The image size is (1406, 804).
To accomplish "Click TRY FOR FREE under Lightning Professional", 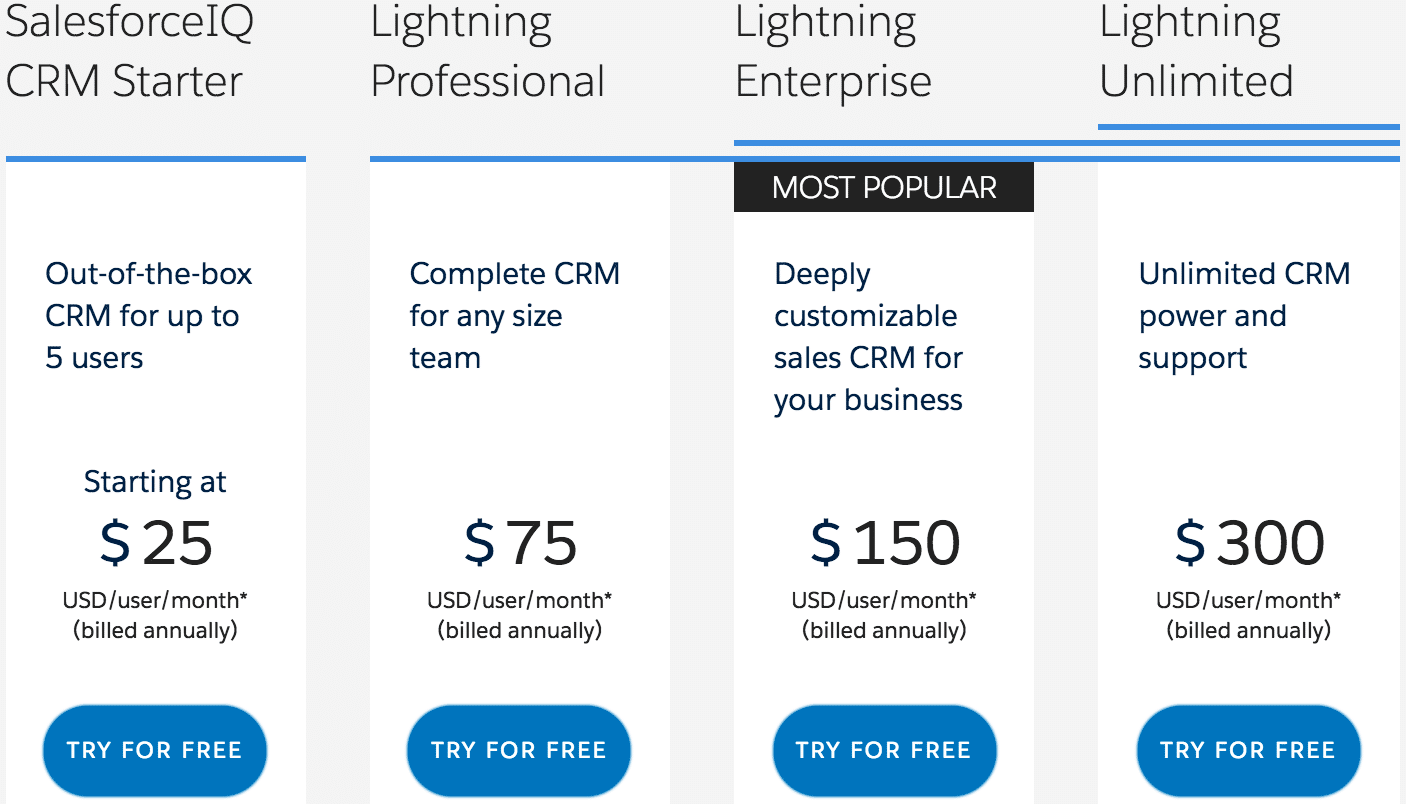I will [x=518, y=750].
